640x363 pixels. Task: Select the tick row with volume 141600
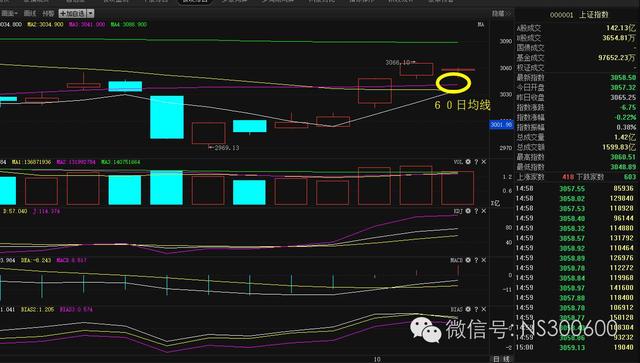click(576, 288)
